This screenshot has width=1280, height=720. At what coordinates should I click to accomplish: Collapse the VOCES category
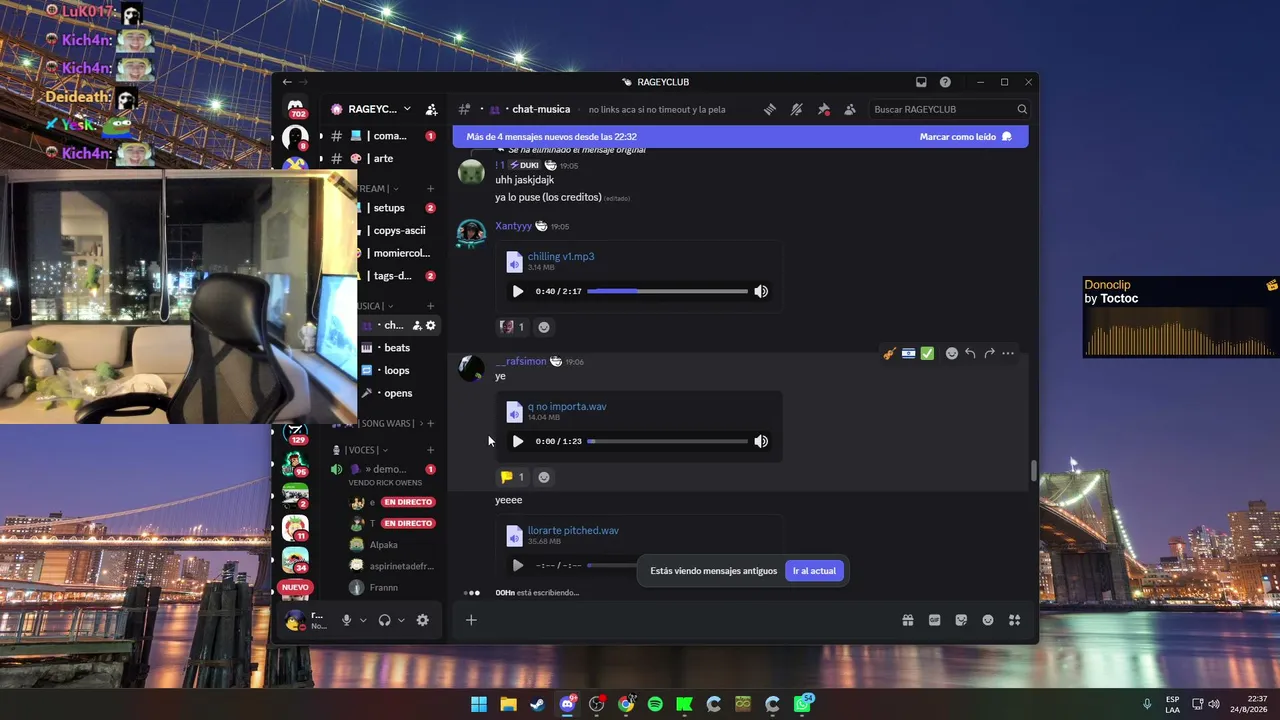pyautogui.click(x=360, y=450)
